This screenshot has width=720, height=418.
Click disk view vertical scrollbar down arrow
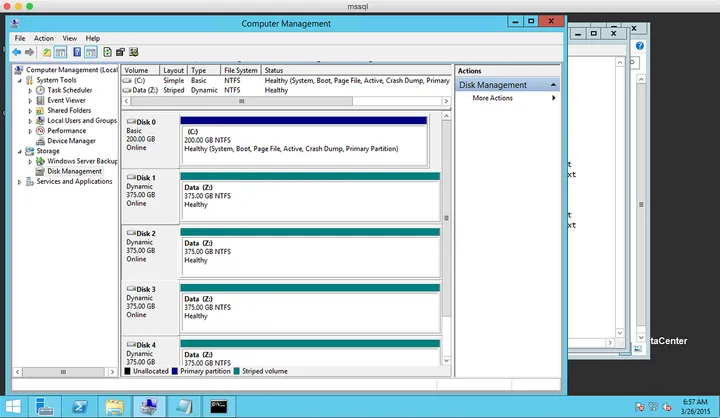(x=446, y=361)
